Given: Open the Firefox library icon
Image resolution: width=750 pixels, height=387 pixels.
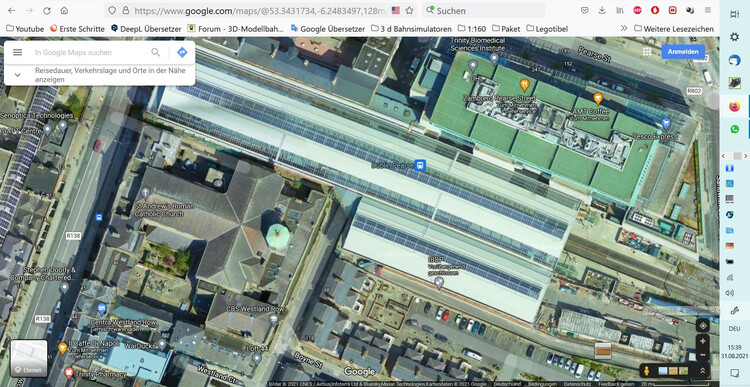Looking at the screenshot, I should 620,10.
